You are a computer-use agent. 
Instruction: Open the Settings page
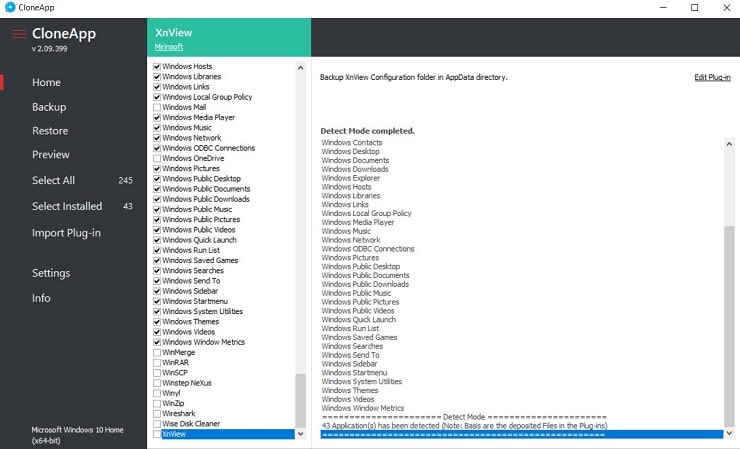[51, 273]
